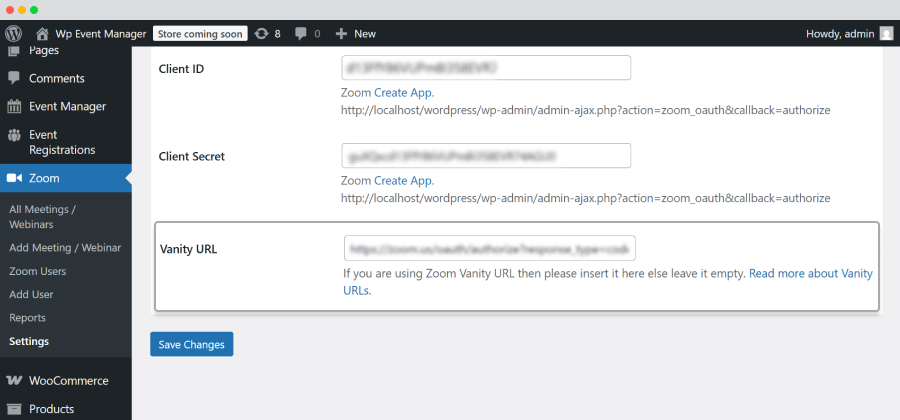This screenshot has height=420, width=900.
Task: Open the Howdy, admin account menu
Action: tap(840, 34)
